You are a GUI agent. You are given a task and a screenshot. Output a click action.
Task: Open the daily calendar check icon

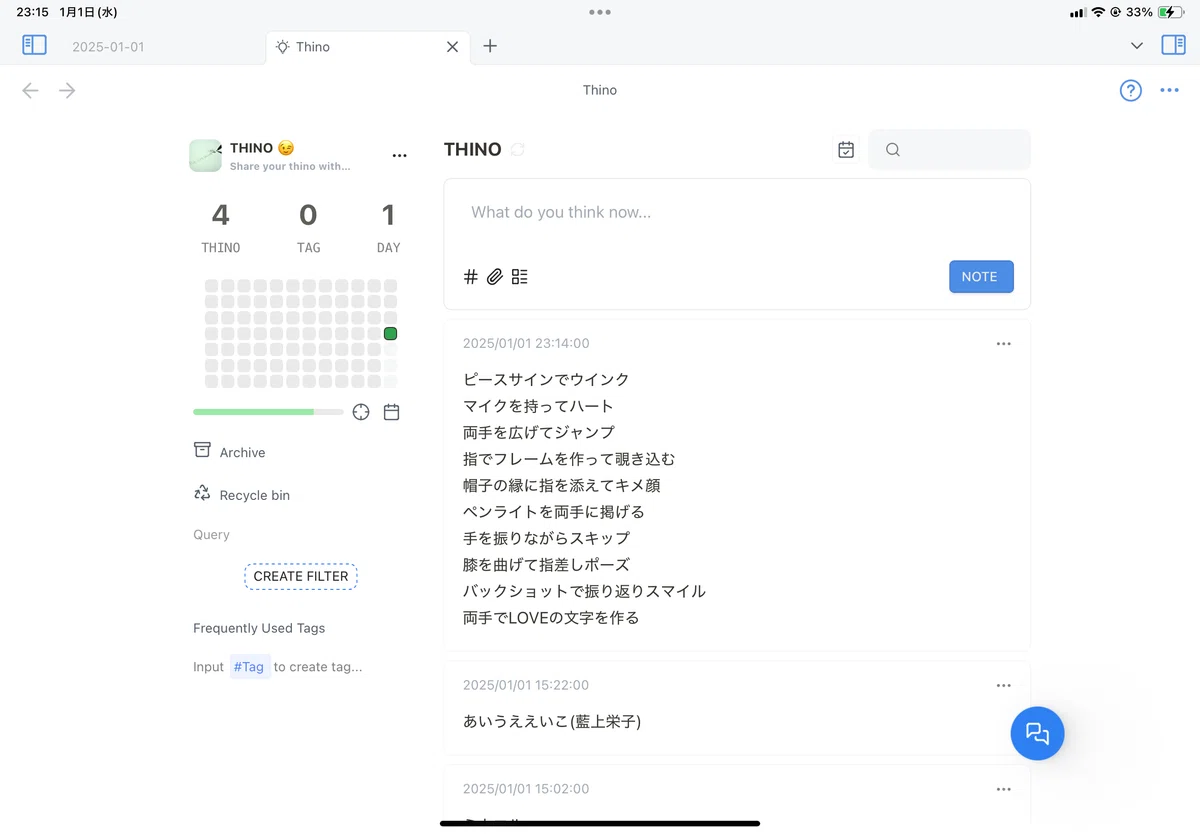[846, 149]
